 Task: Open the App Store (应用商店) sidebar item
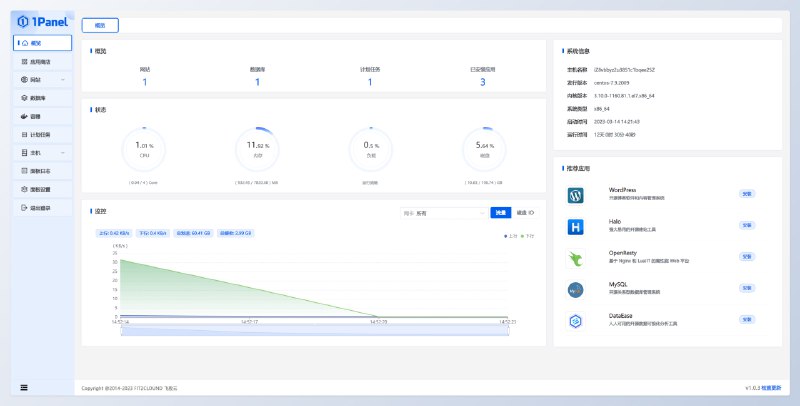(42, 62)
